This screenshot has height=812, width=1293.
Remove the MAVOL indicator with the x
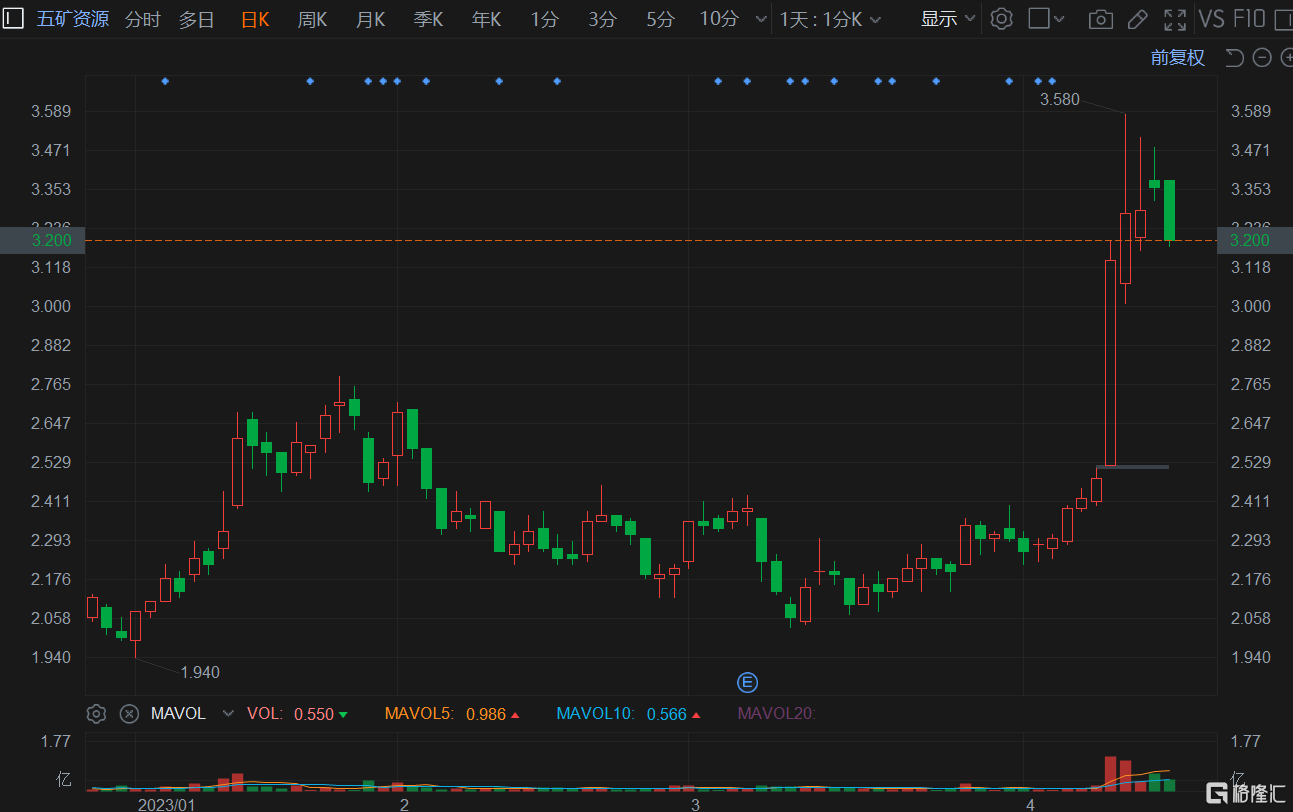[129, 713]
